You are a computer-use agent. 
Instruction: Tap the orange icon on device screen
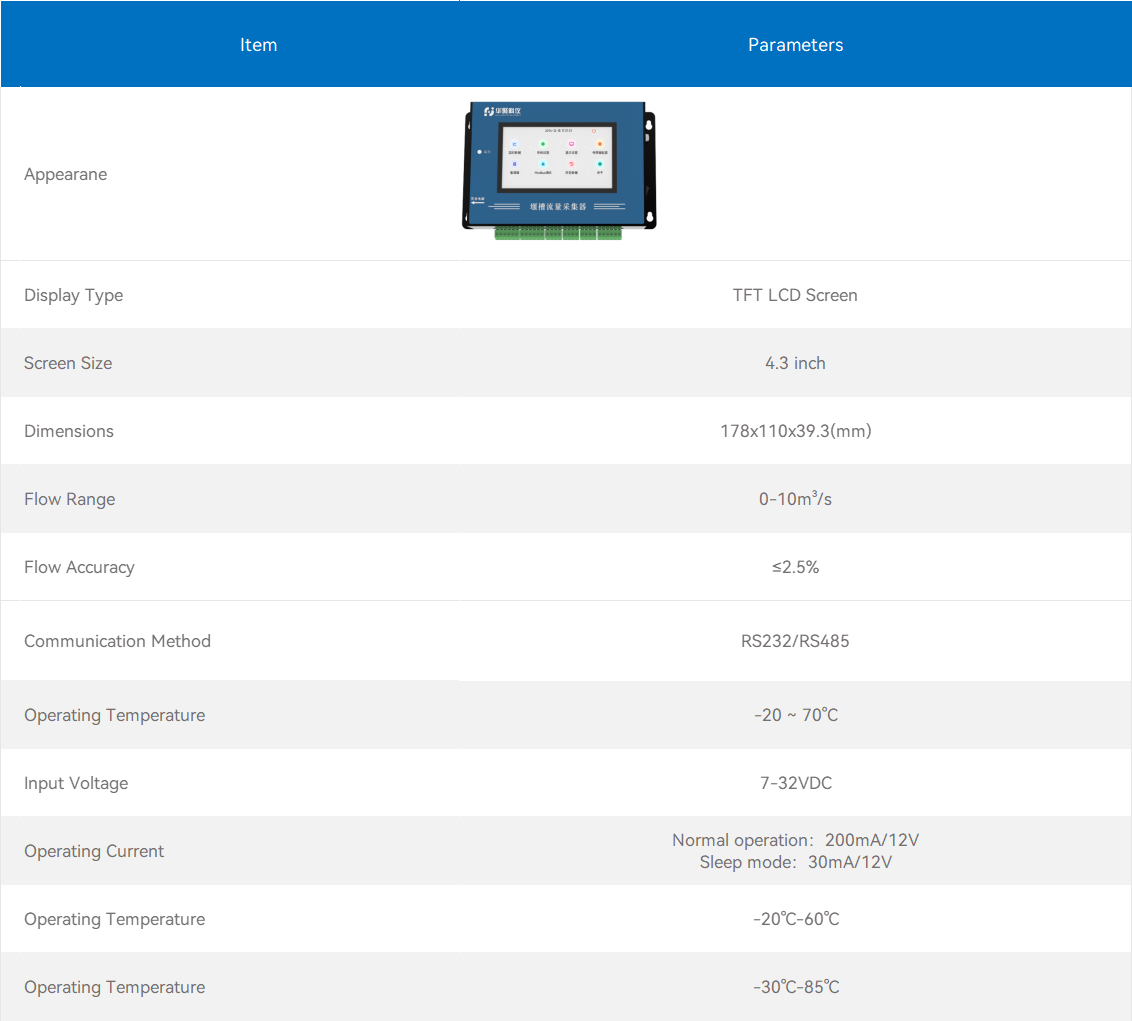coord(600,144)
